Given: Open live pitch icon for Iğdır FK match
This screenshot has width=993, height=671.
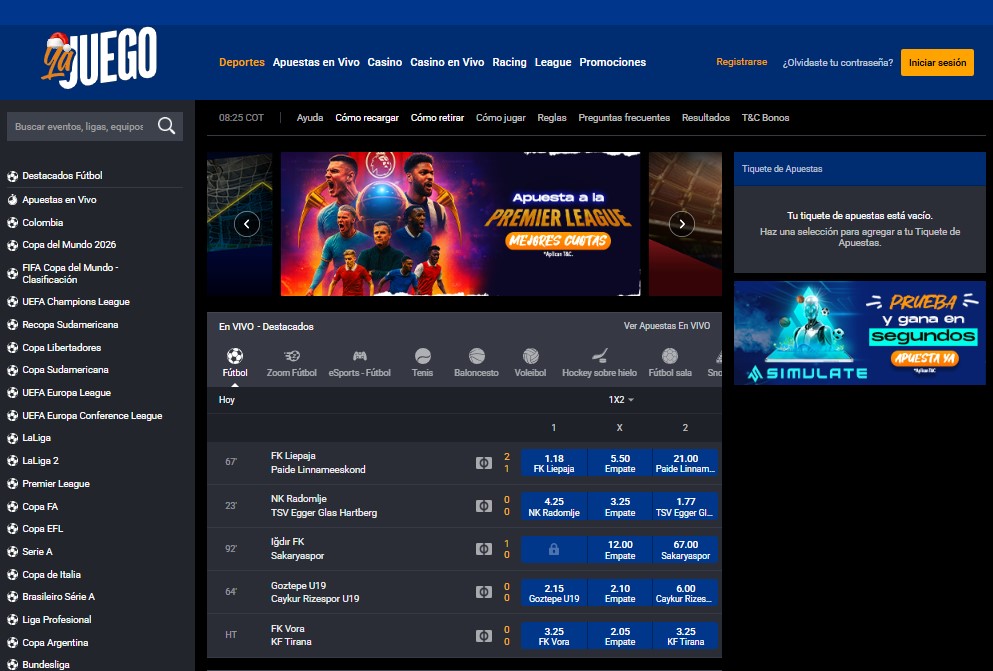Looking at the screenshot, I should click(484, 549).
